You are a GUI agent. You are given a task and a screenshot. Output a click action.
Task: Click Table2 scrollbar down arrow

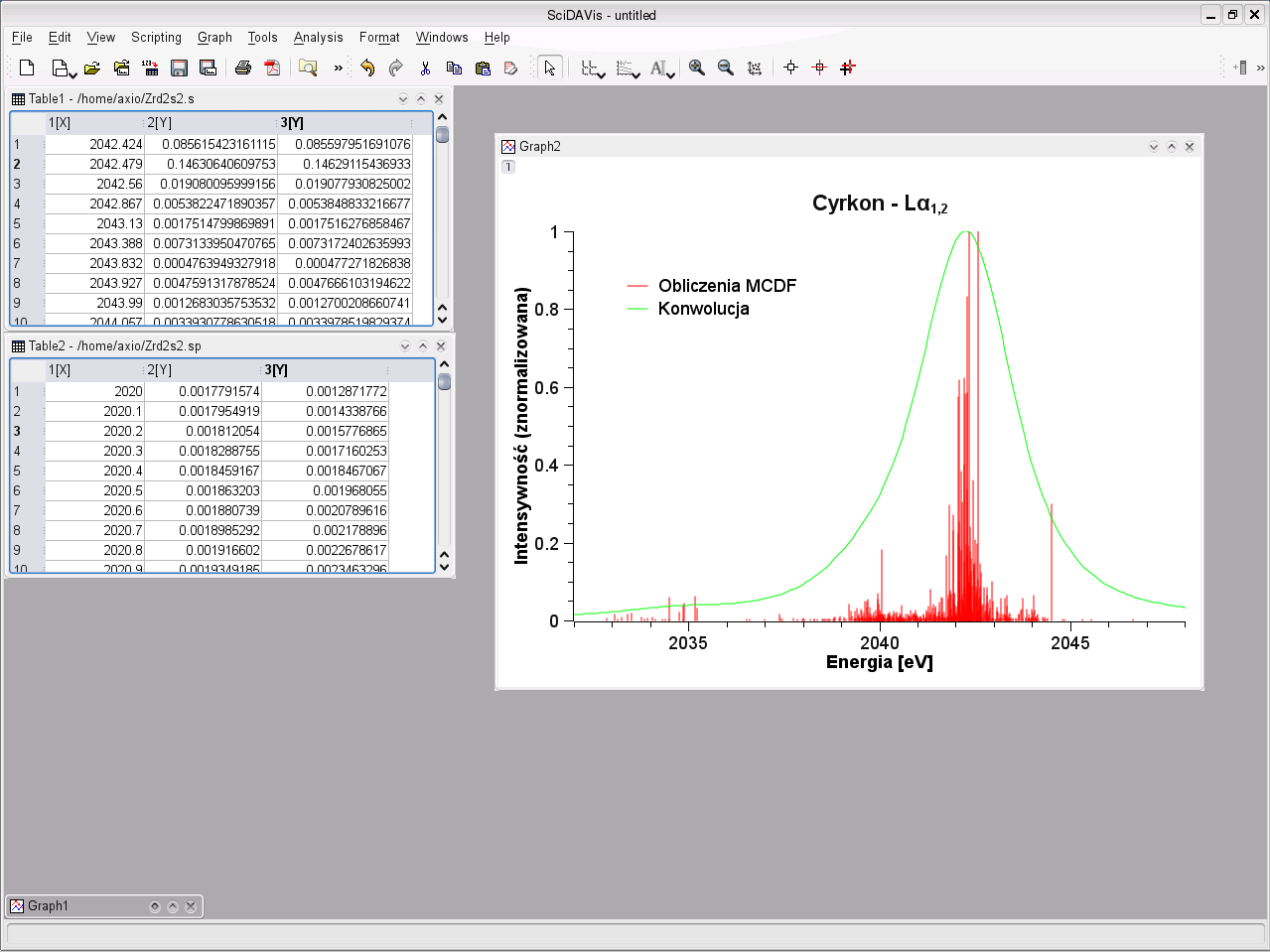[444, 568]
